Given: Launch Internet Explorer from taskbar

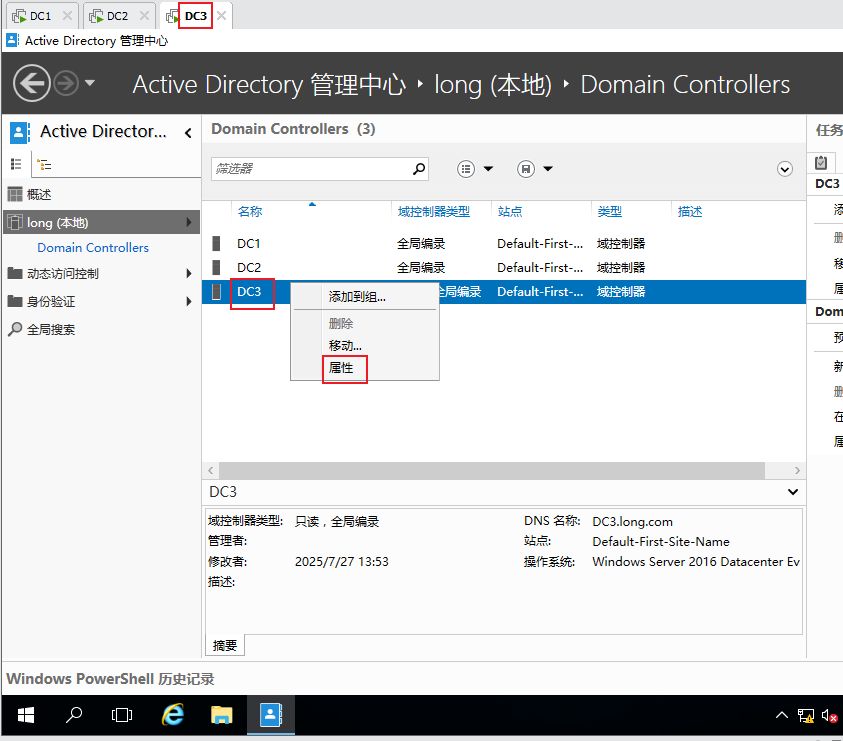Looking at the screenshot, I should [173, 715].
